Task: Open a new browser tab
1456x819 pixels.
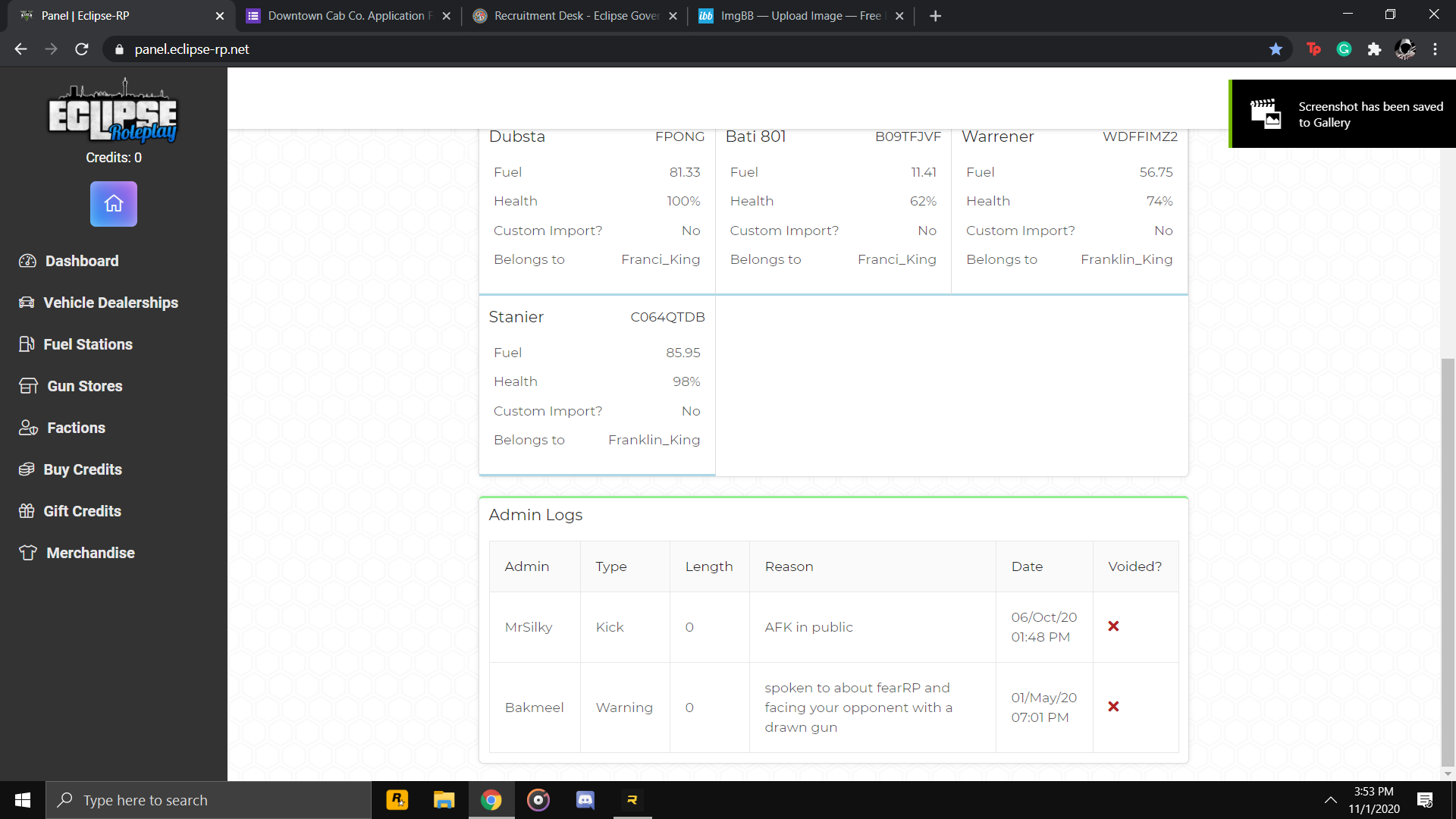Action: pyautogui.click(x=936, y=16)
